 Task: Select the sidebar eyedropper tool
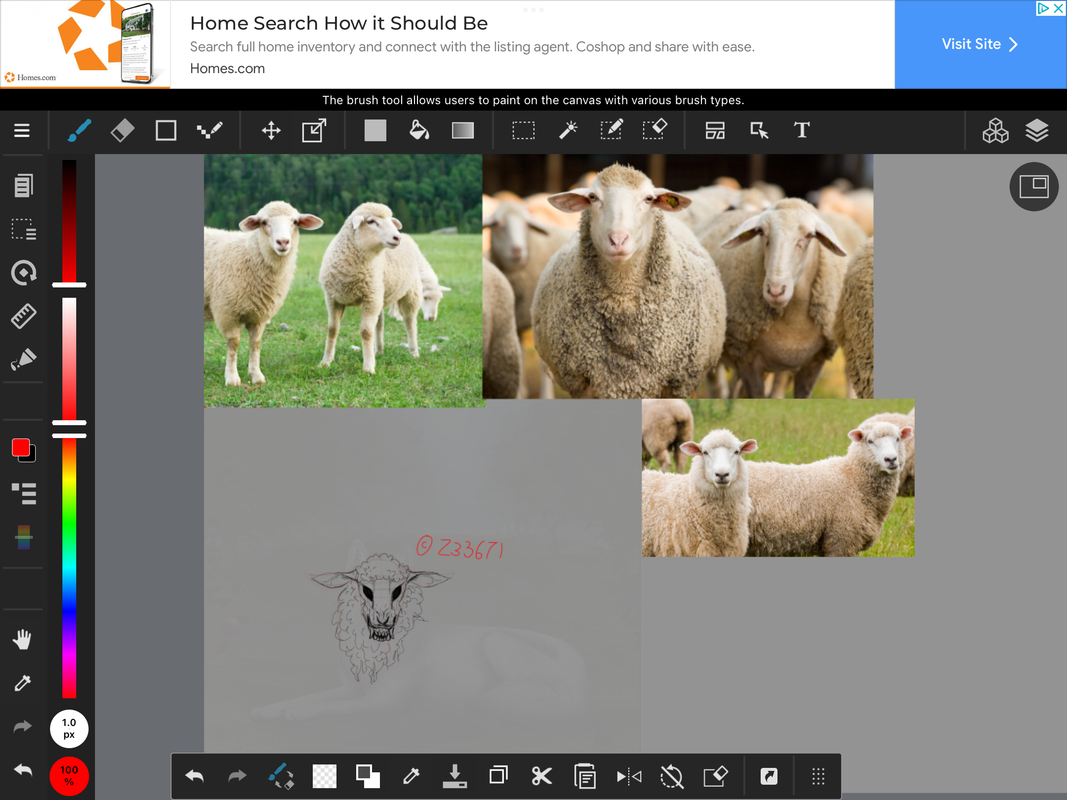click(x=22, y=683)
